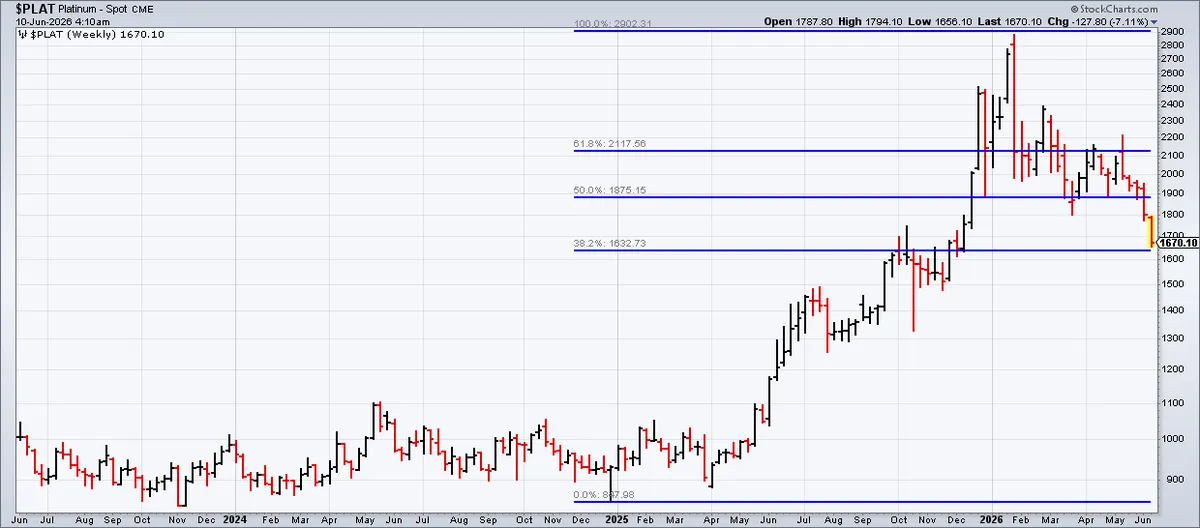This screenshot has height=528, width=1200.
Task: Click the 1500 price axis label
Action: tap(1171, 284)
